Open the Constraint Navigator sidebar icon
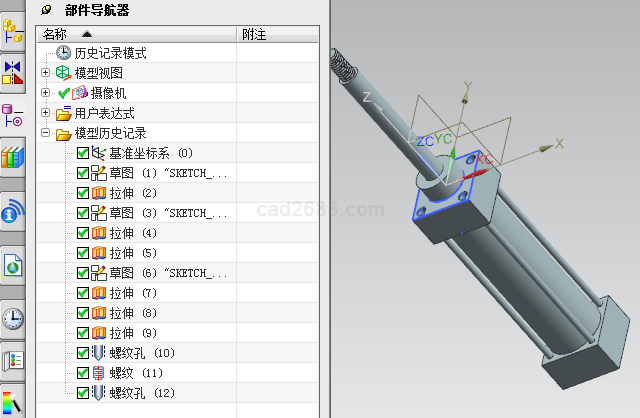The width and height of the screenshot is (640, 418). [13, 72]
